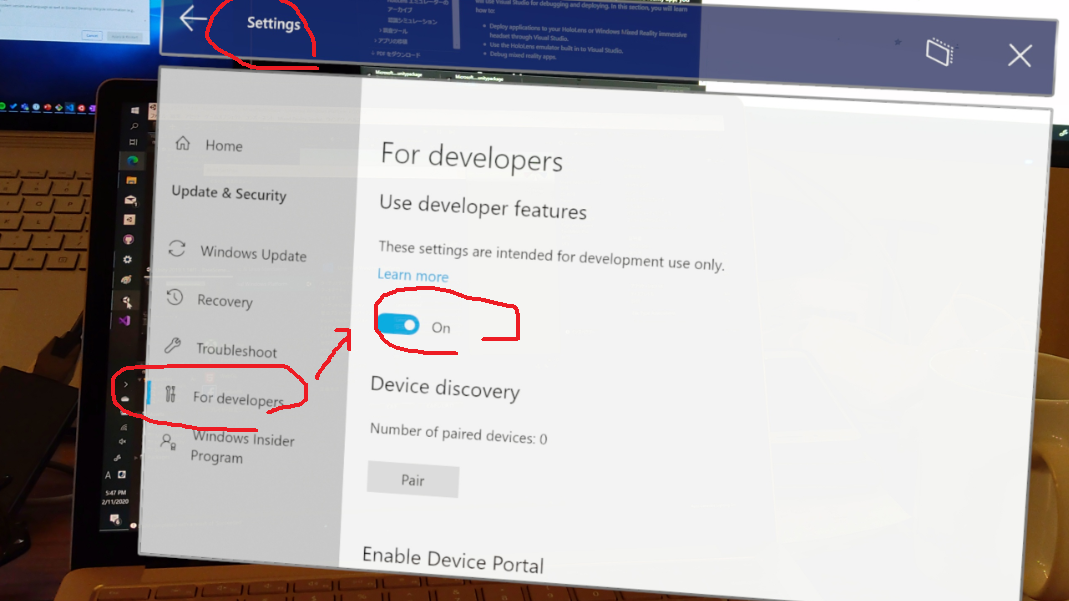The width and height of the screenshot is (1069, 601).
Task: Expand hidden tray icons chevron on laptop
Action: pos(125,384)
